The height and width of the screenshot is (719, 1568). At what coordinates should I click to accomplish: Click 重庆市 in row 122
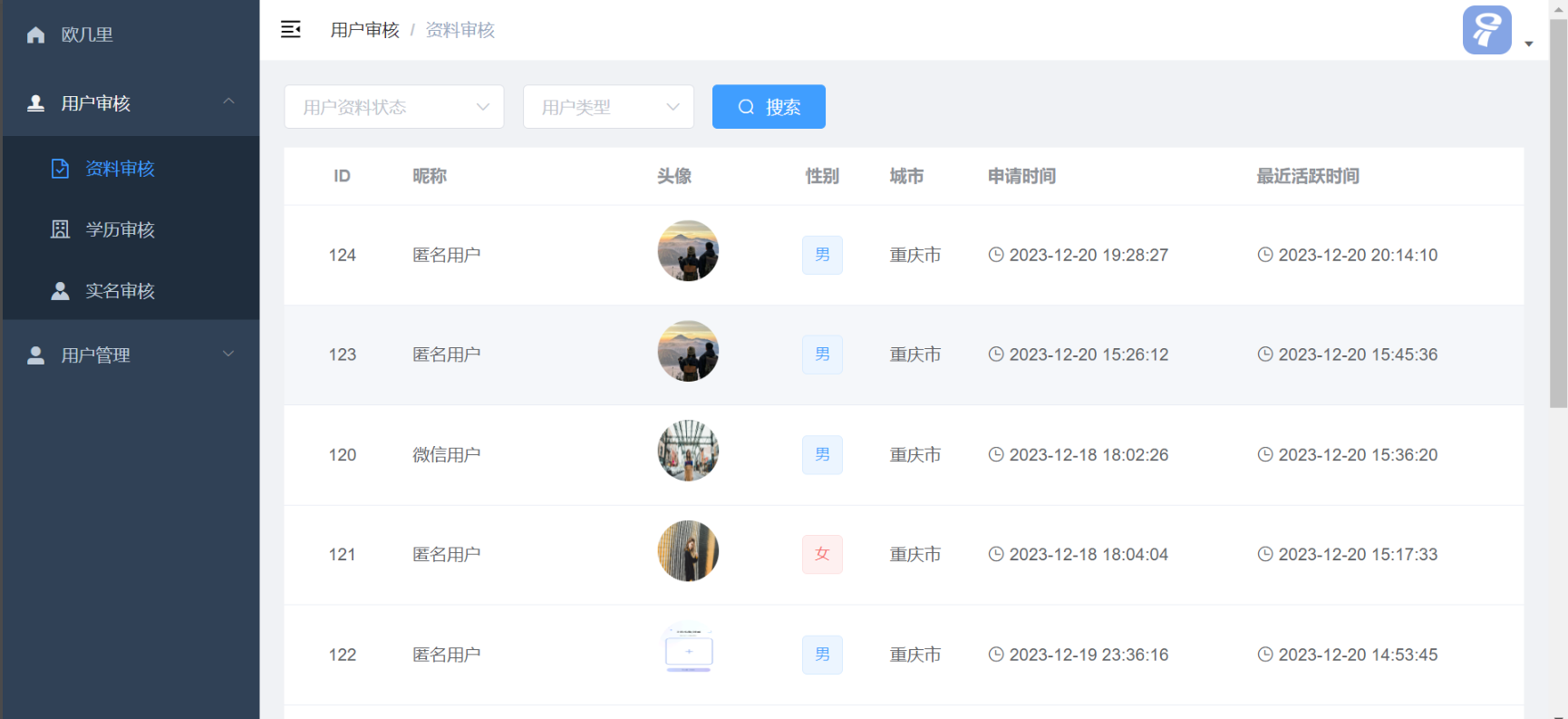(x=915, y=655)
